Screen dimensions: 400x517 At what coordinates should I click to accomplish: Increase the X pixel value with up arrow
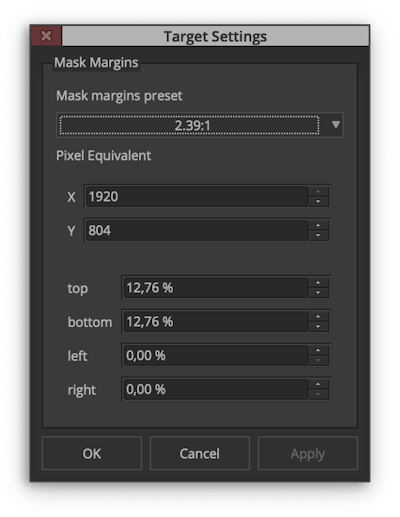[318, 192]
